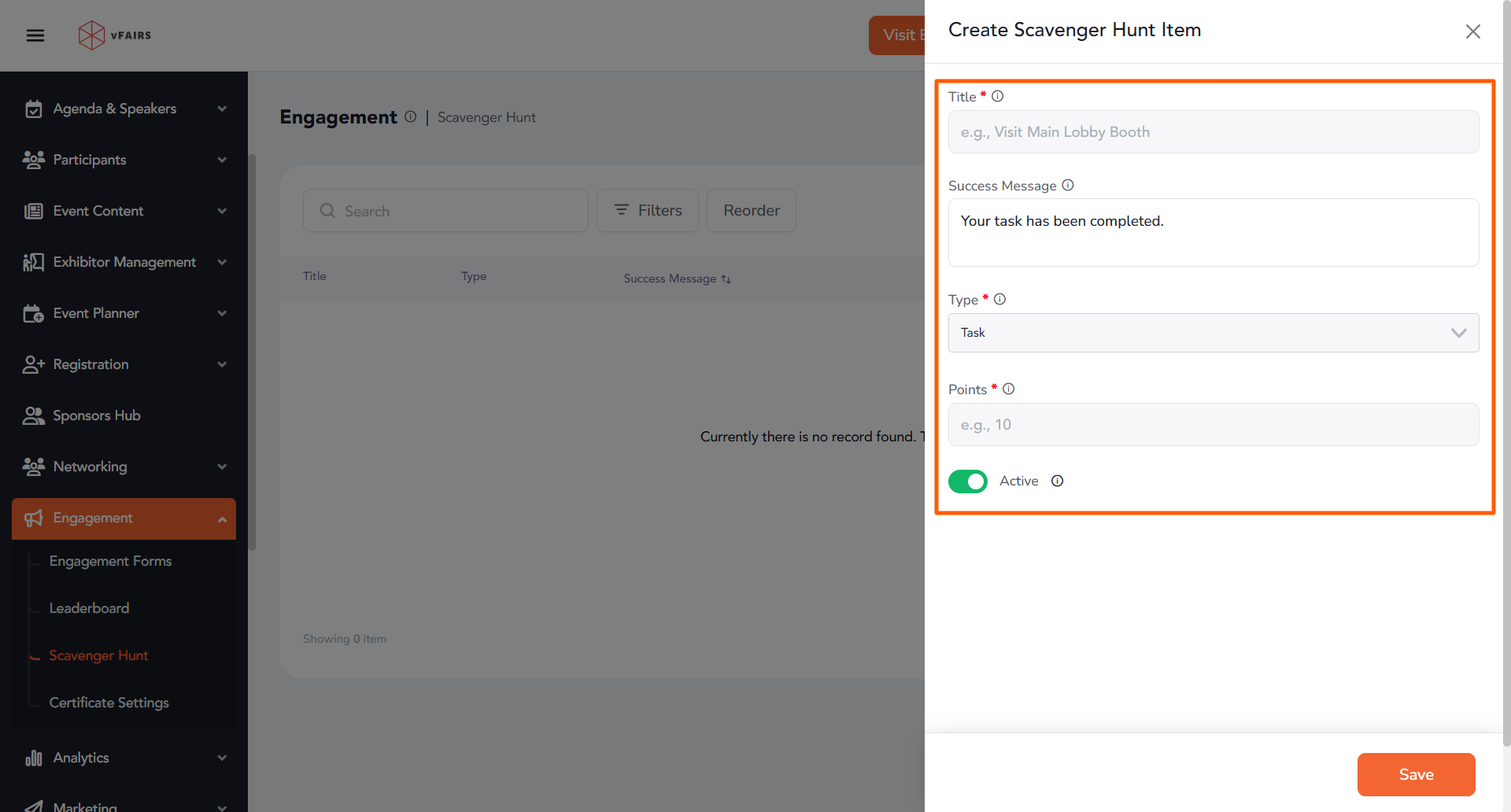The width and height of the screenshot is (1511, 812).
Task: Click the info icon next to Title
Action: [x=997, y=96]
